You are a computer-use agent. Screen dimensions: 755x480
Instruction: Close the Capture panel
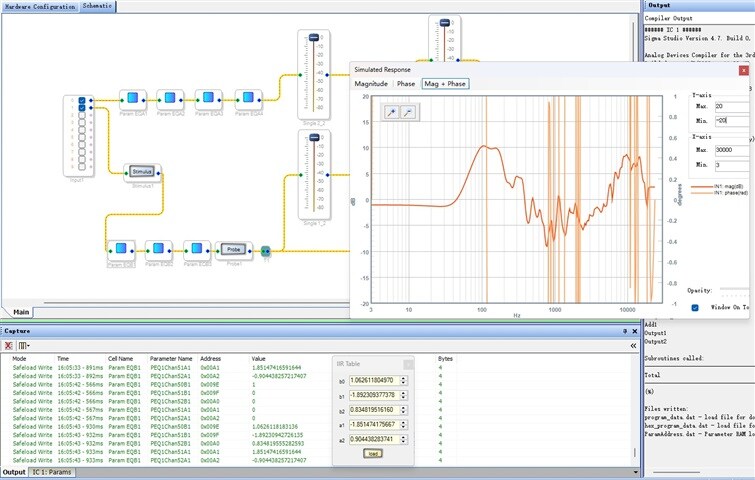pyautogui.click(x=635, y=331)
